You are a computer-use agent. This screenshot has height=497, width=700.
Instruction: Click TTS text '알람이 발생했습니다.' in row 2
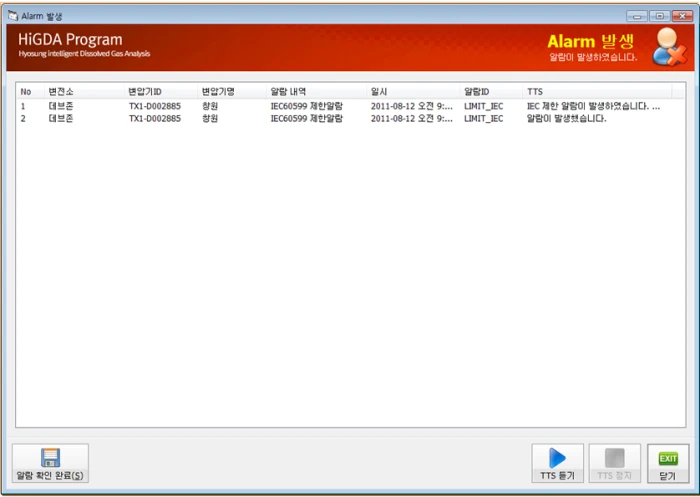click(567, 118)
